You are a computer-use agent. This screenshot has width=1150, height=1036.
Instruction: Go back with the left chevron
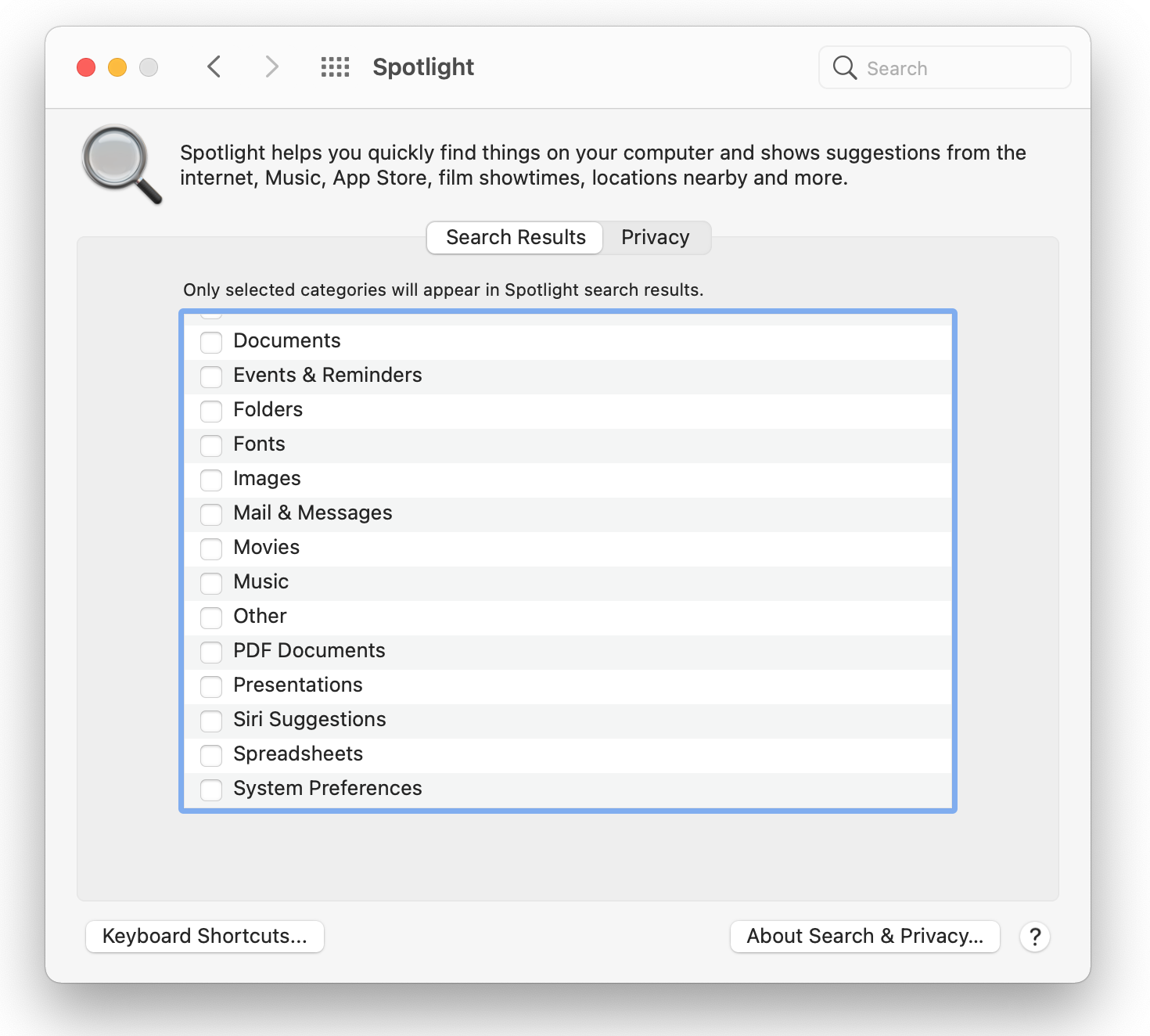[x=214, y=67]
